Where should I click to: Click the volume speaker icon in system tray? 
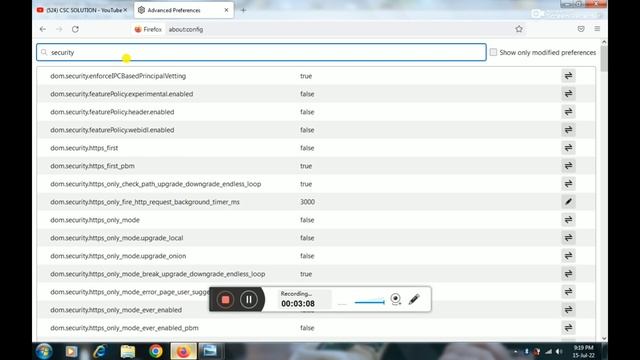point(559,351)
